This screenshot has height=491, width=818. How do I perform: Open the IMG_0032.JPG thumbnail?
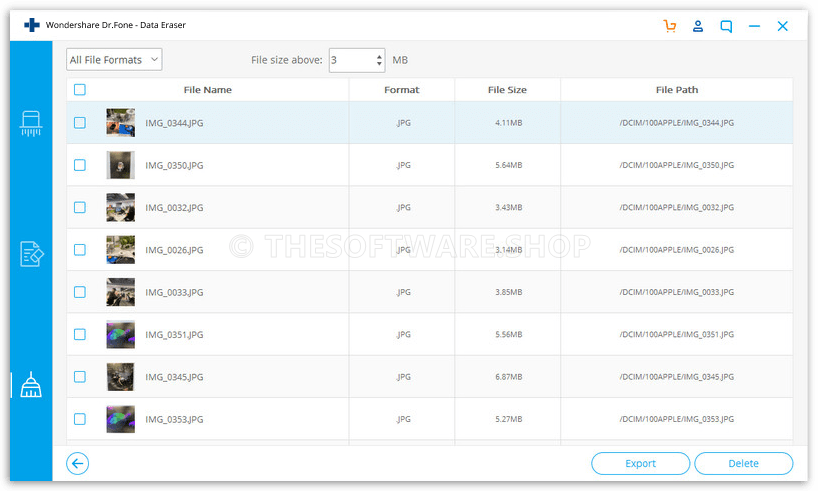[x=121, y=207]
